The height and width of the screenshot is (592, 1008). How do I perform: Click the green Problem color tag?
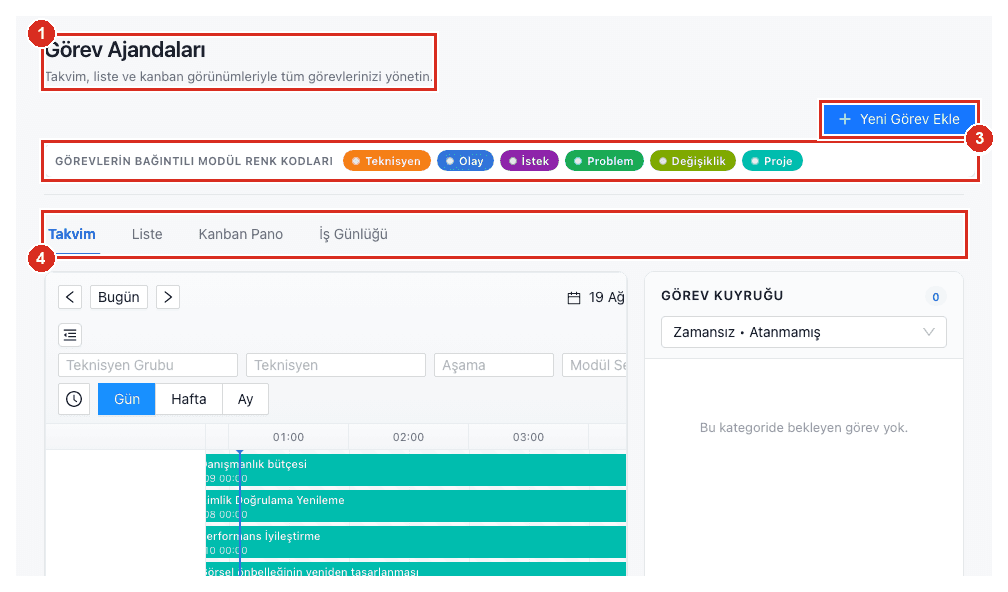(x=604, y=161)
